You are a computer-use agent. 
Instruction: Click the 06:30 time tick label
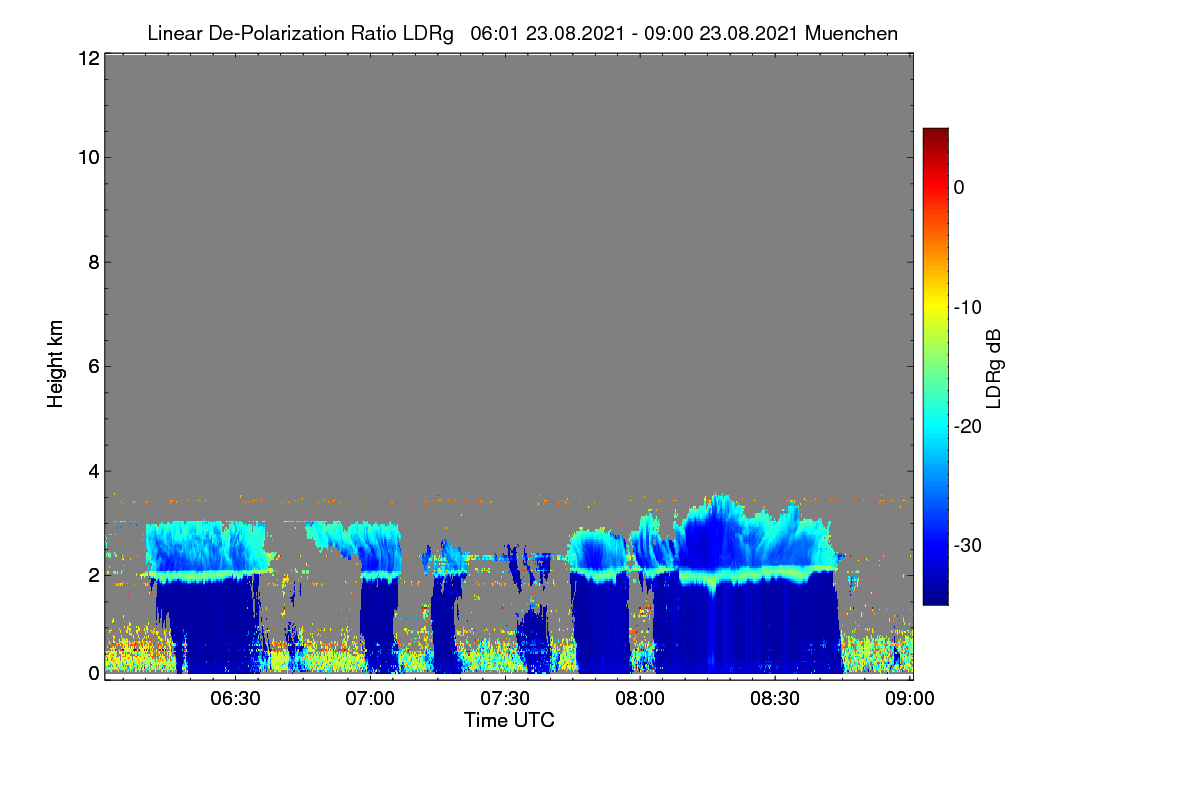click(x=234, y=698)
